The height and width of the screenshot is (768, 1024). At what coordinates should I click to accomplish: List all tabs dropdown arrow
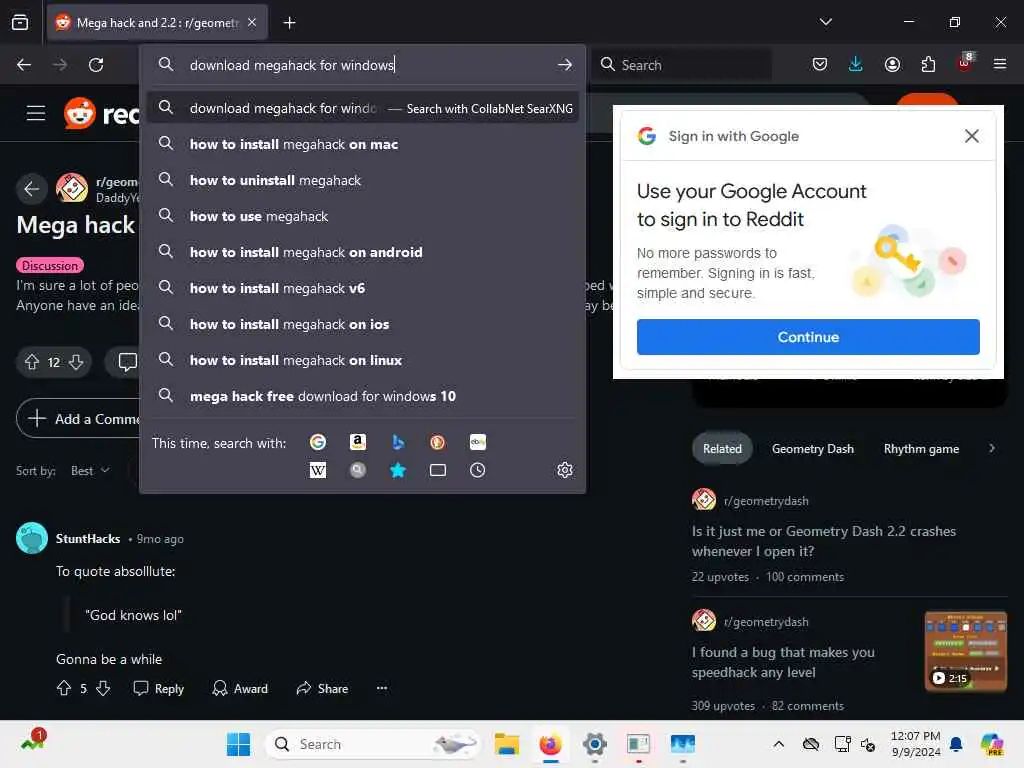coord(825,22)
